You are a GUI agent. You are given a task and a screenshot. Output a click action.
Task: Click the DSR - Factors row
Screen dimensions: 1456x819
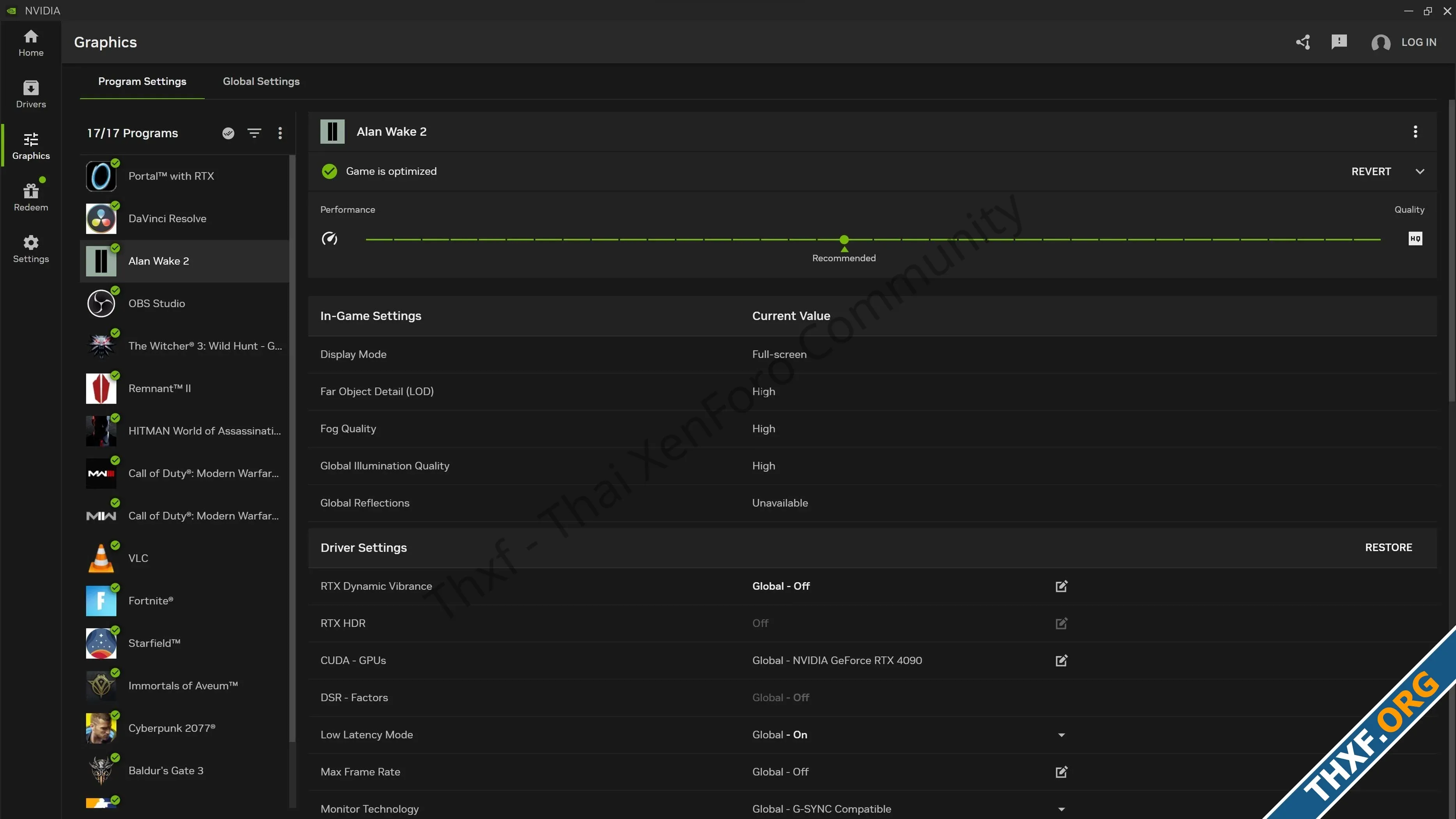(872, 697)
